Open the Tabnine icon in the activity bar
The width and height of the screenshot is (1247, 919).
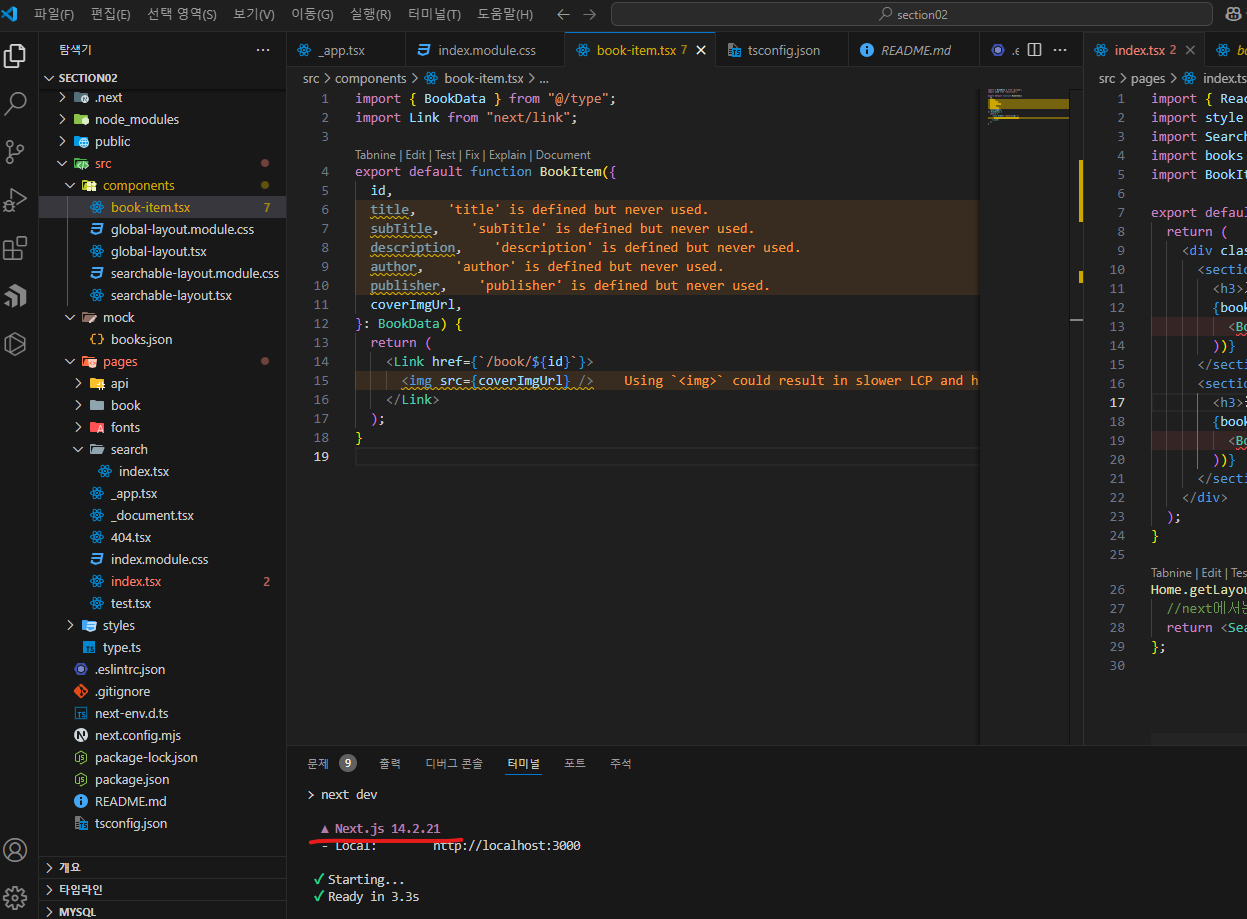(15, 295)
